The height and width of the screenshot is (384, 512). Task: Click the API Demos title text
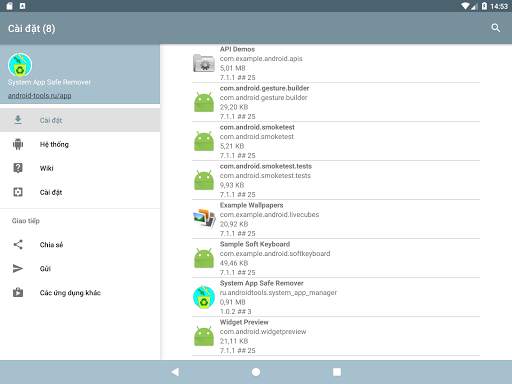tap(237, 49)
